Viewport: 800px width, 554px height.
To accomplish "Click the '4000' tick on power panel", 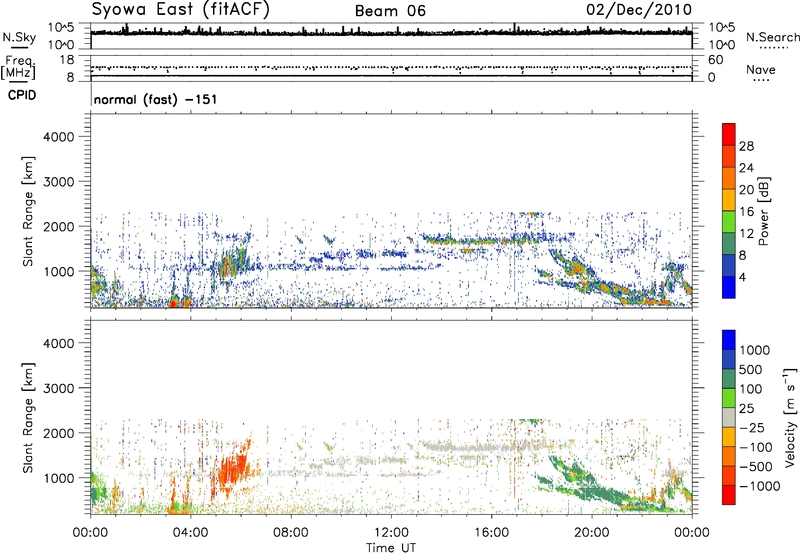I will 58,137.
